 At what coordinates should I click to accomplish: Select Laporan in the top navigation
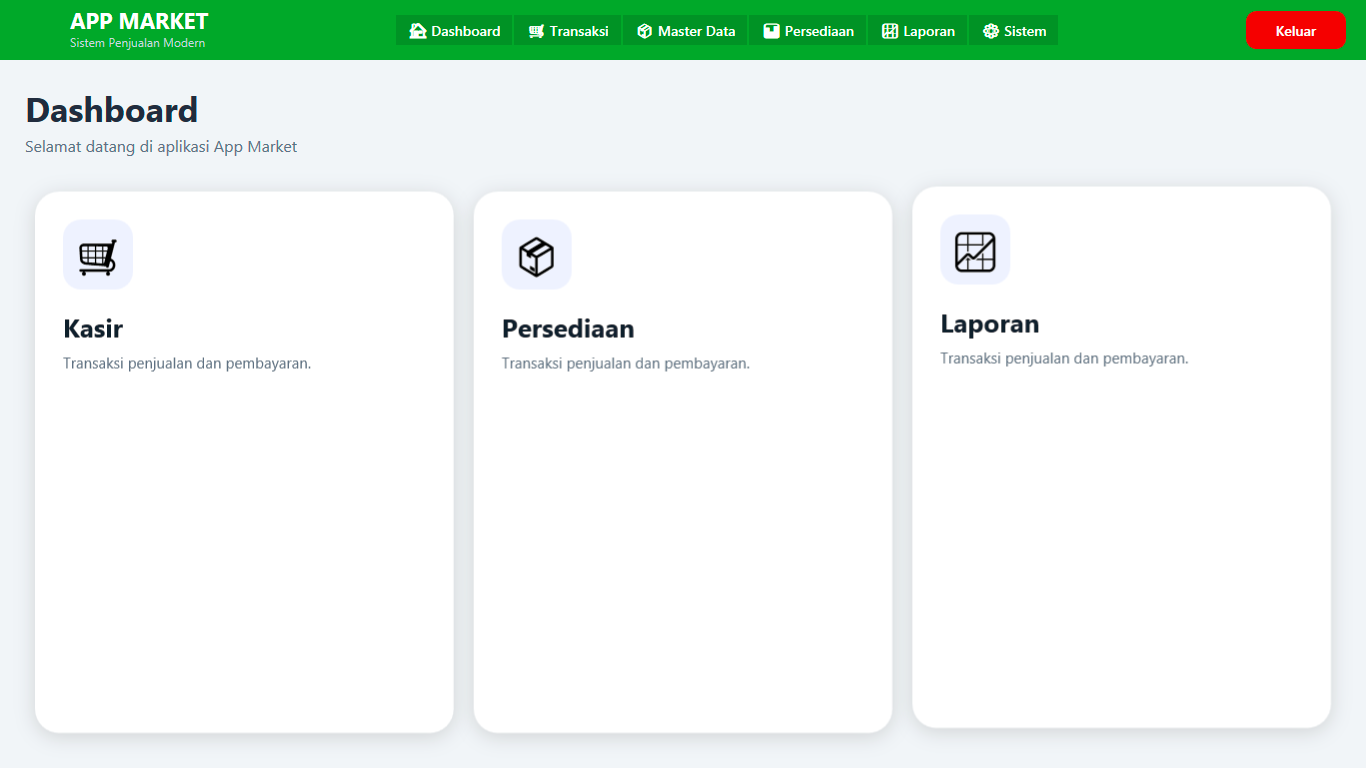coord(918,31)
